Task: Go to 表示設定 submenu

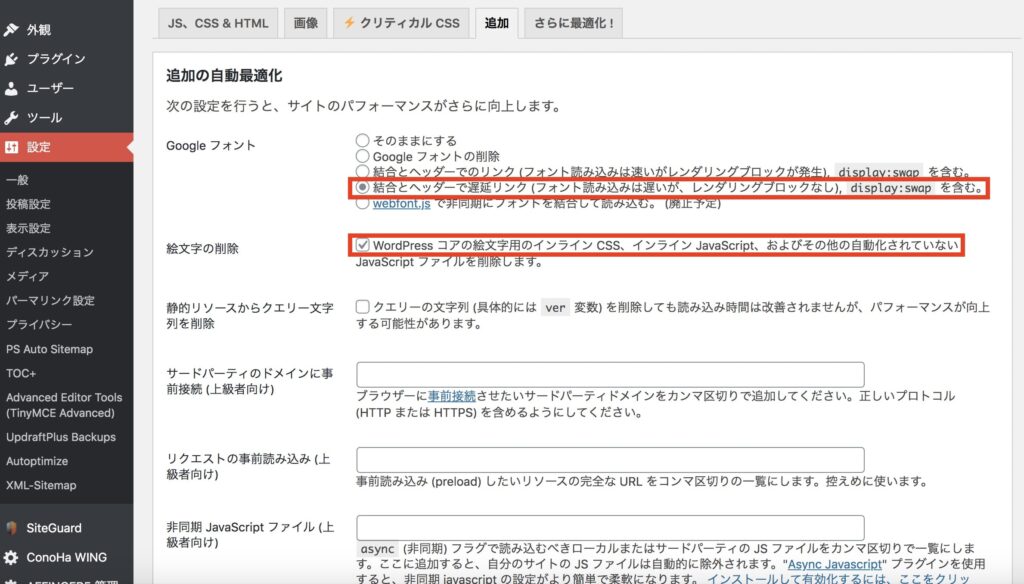Action: (28, 228)
